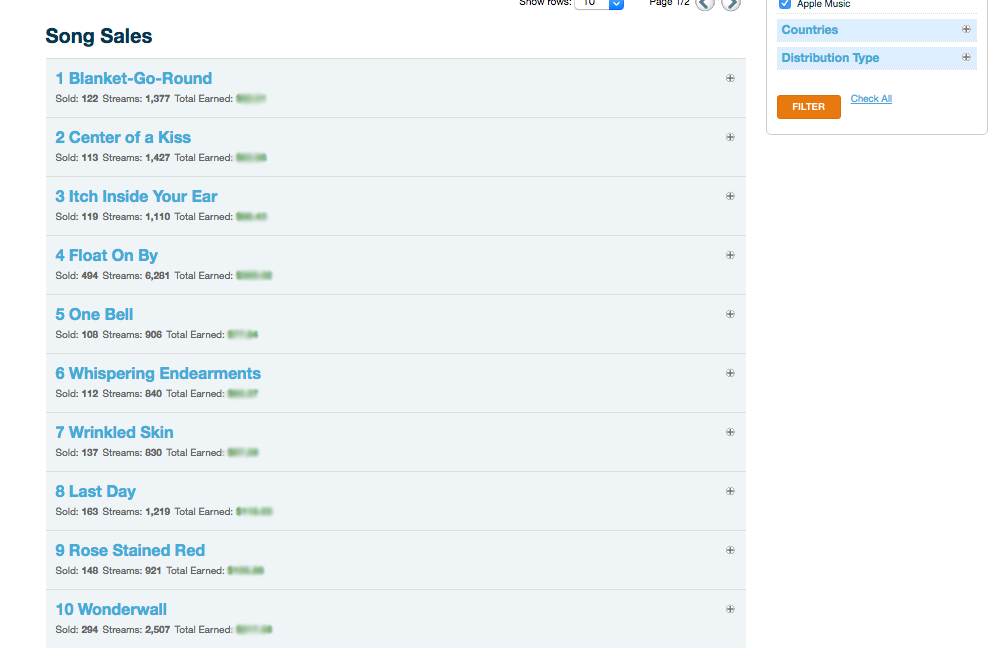
Task: Open the Center of a Kiss song
Action: (123, 137)
